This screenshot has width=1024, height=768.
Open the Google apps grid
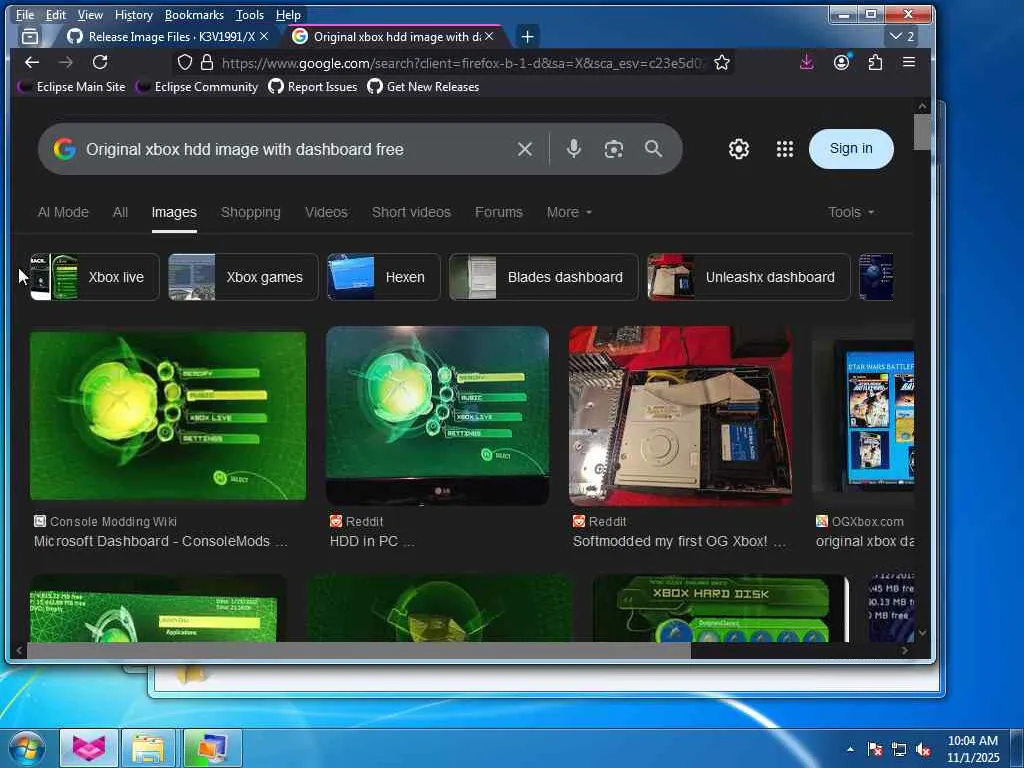[x=784, y=149]
